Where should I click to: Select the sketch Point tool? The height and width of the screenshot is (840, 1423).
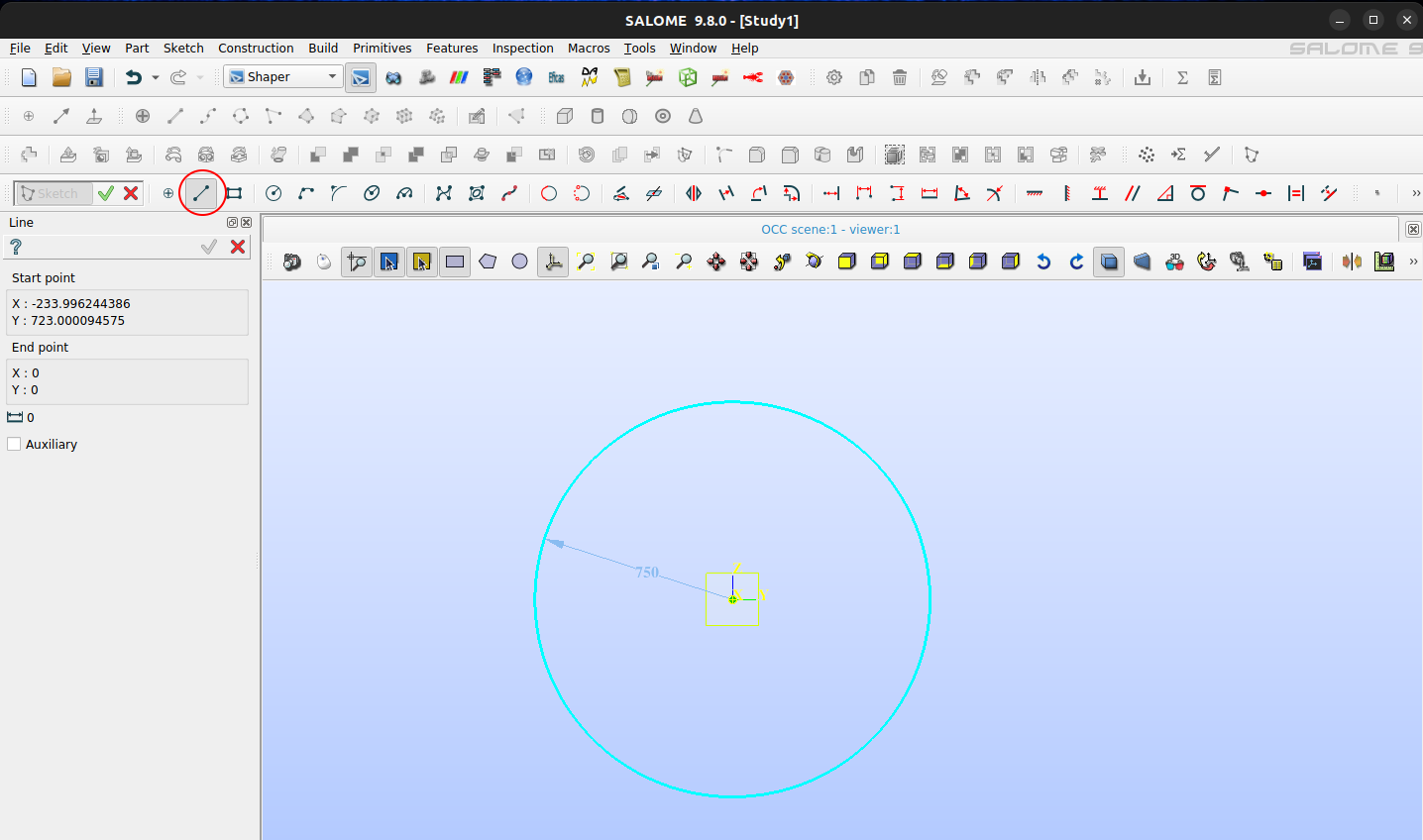point(168,193)
